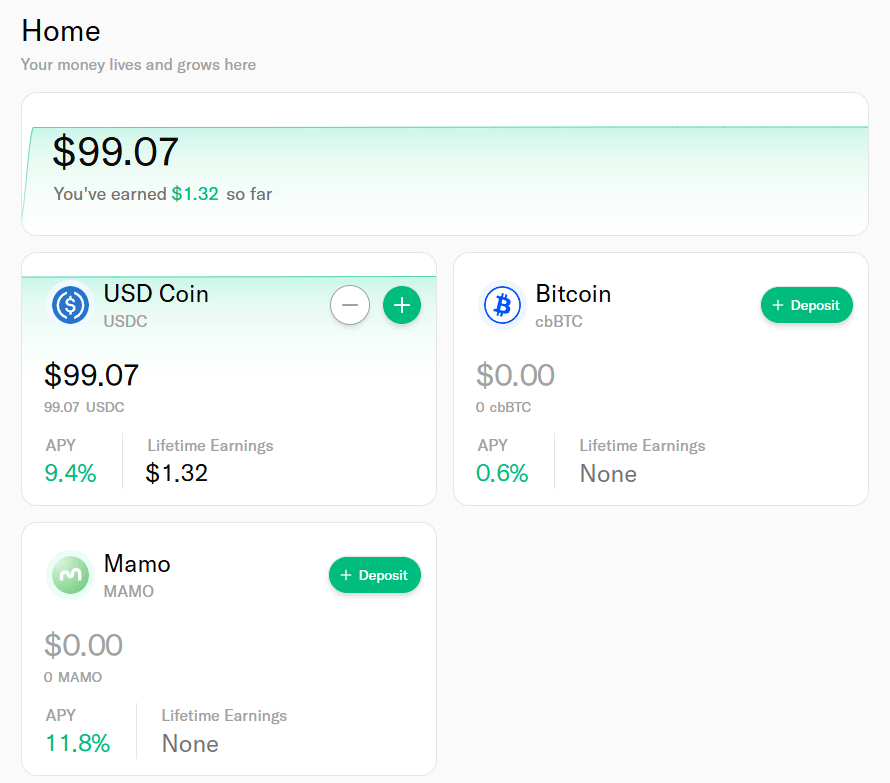Select the Bitcoin card title

(x=573, y=294)
